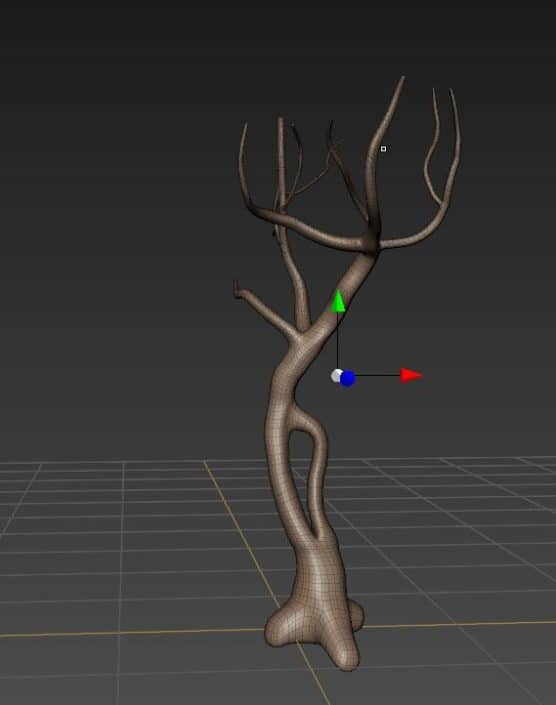Select the thin side trunk forming the loop
556x705 pixels.
tap(316, 472)
